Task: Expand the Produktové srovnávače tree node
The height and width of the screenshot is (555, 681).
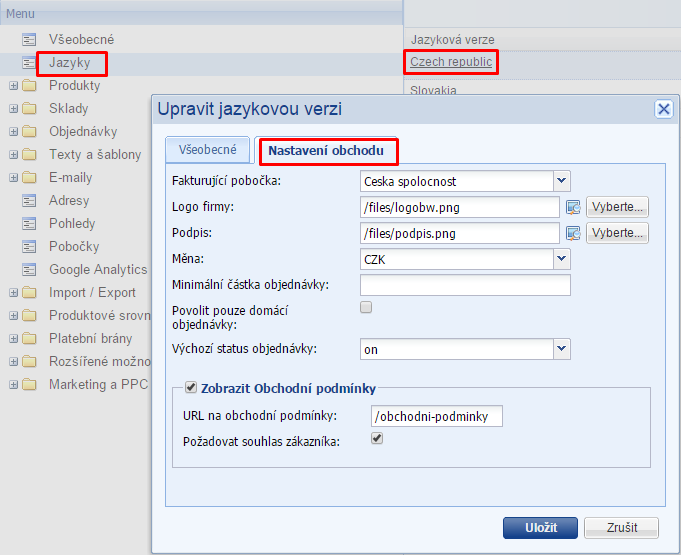Action: click(x=13, y=316)
